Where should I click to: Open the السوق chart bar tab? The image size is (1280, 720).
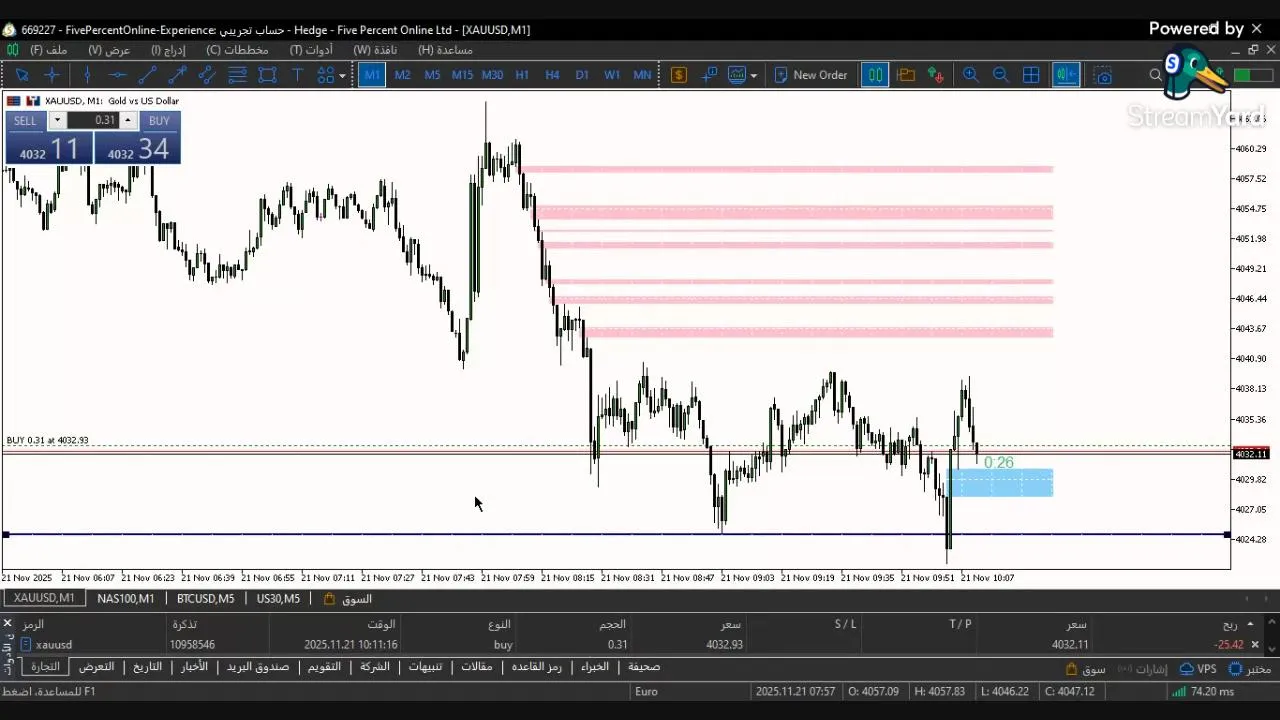click(348, 599)
